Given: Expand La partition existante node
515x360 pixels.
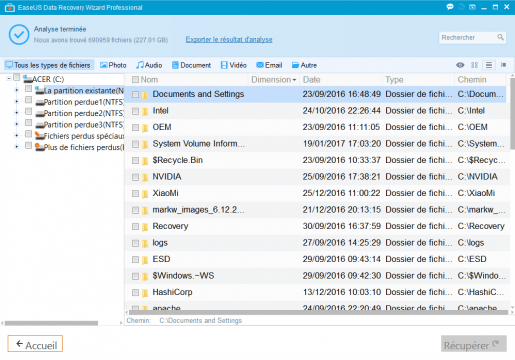Looking at the screenshot, I should point(16,90).
